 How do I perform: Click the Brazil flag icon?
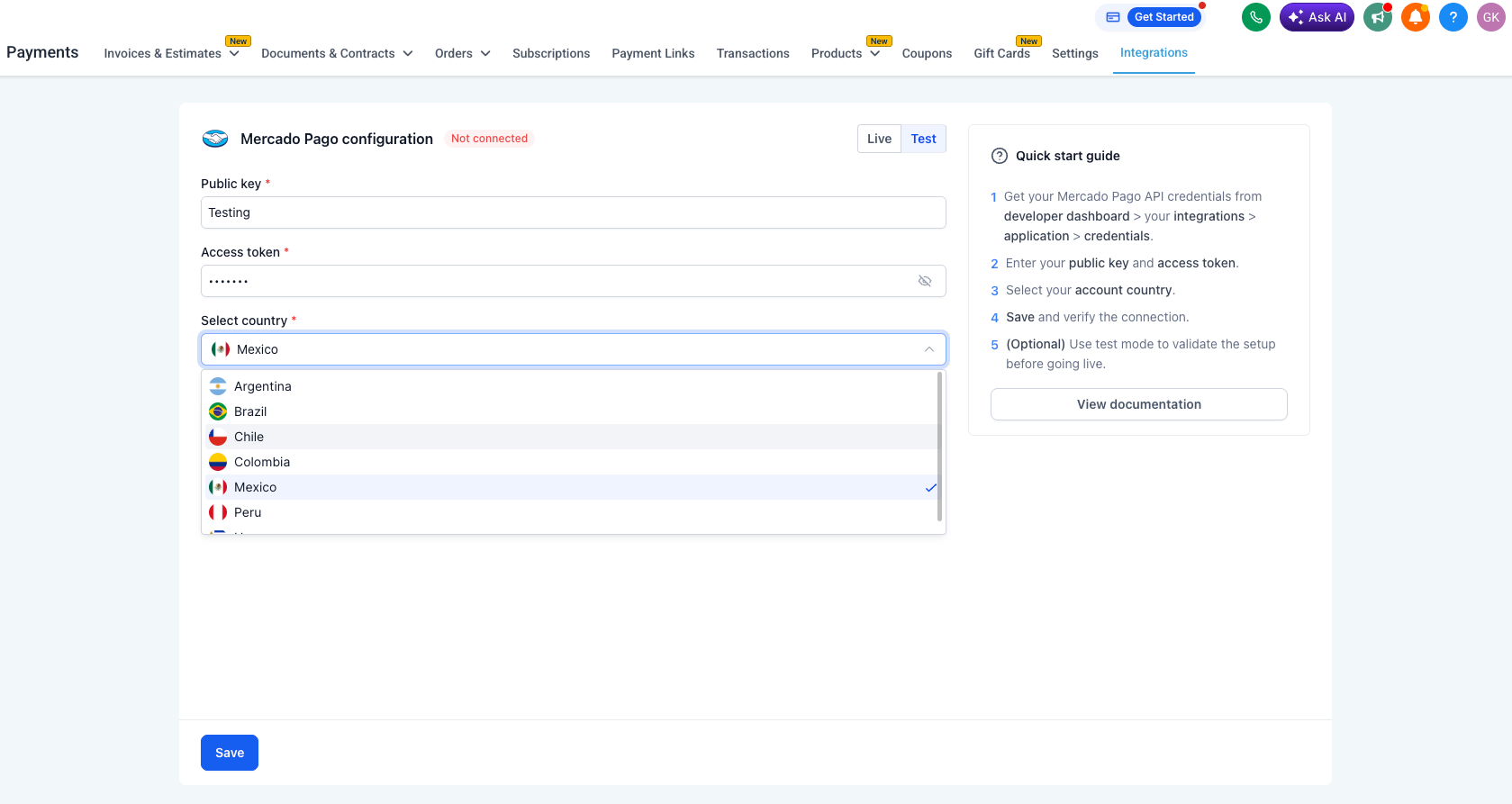click(218, 411)
